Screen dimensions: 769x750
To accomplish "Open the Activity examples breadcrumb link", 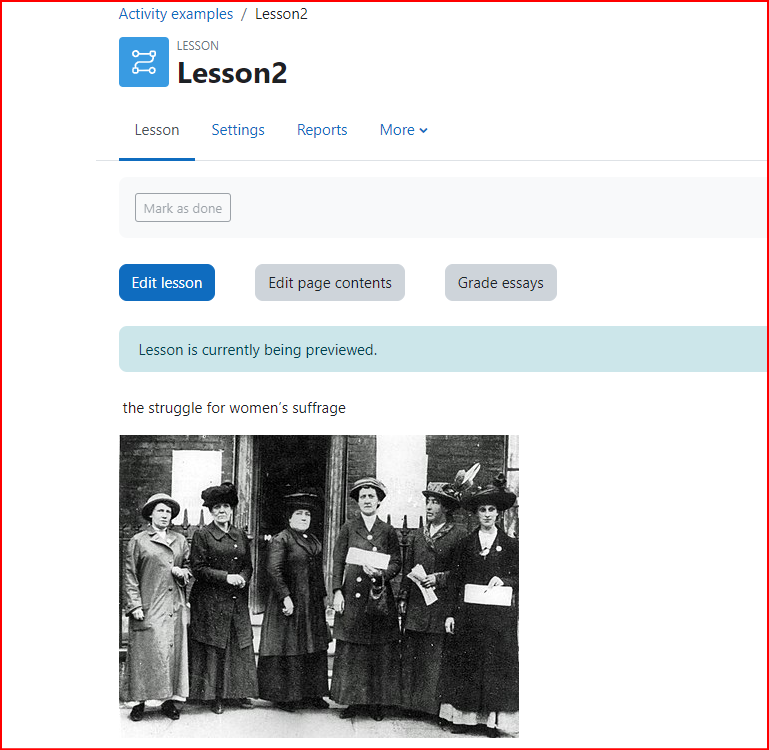I will click(x=176, y=14).
